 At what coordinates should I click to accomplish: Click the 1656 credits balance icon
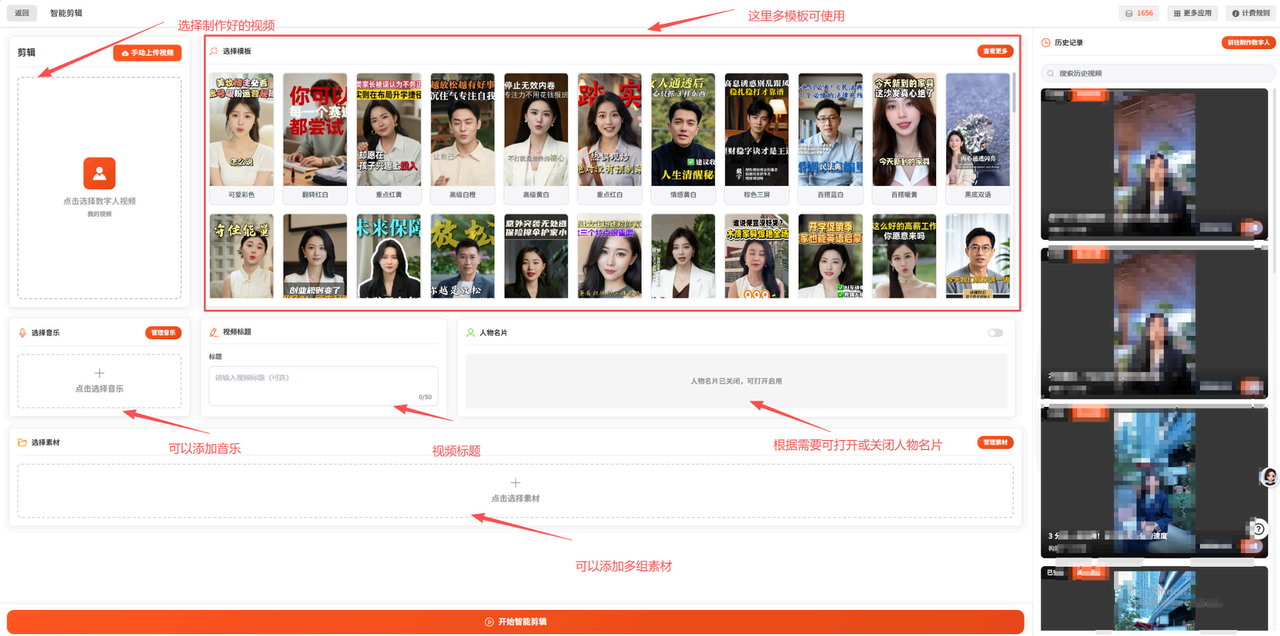point(1130,13)
